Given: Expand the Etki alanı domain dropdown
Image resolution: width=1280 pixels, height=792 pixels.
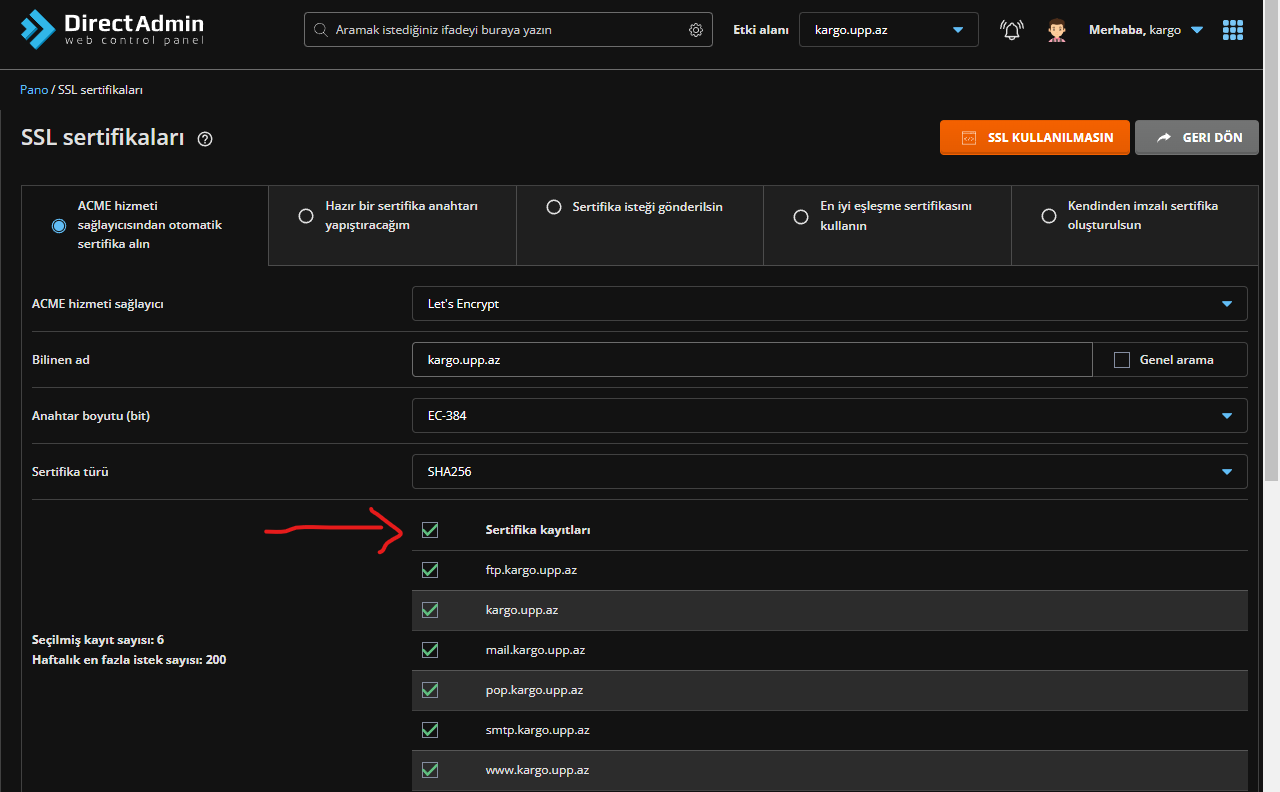Looking at the screenshot, I should (888, 30).
